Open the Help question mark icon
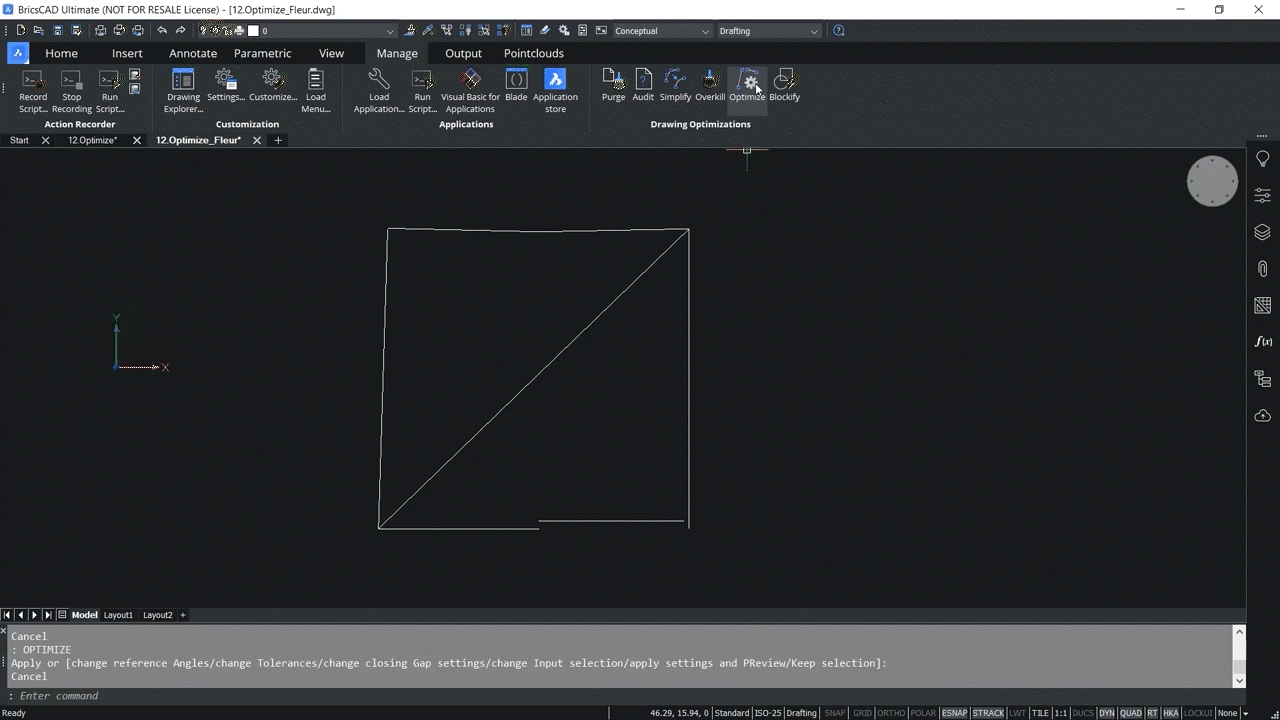 (x=839, y=31)
